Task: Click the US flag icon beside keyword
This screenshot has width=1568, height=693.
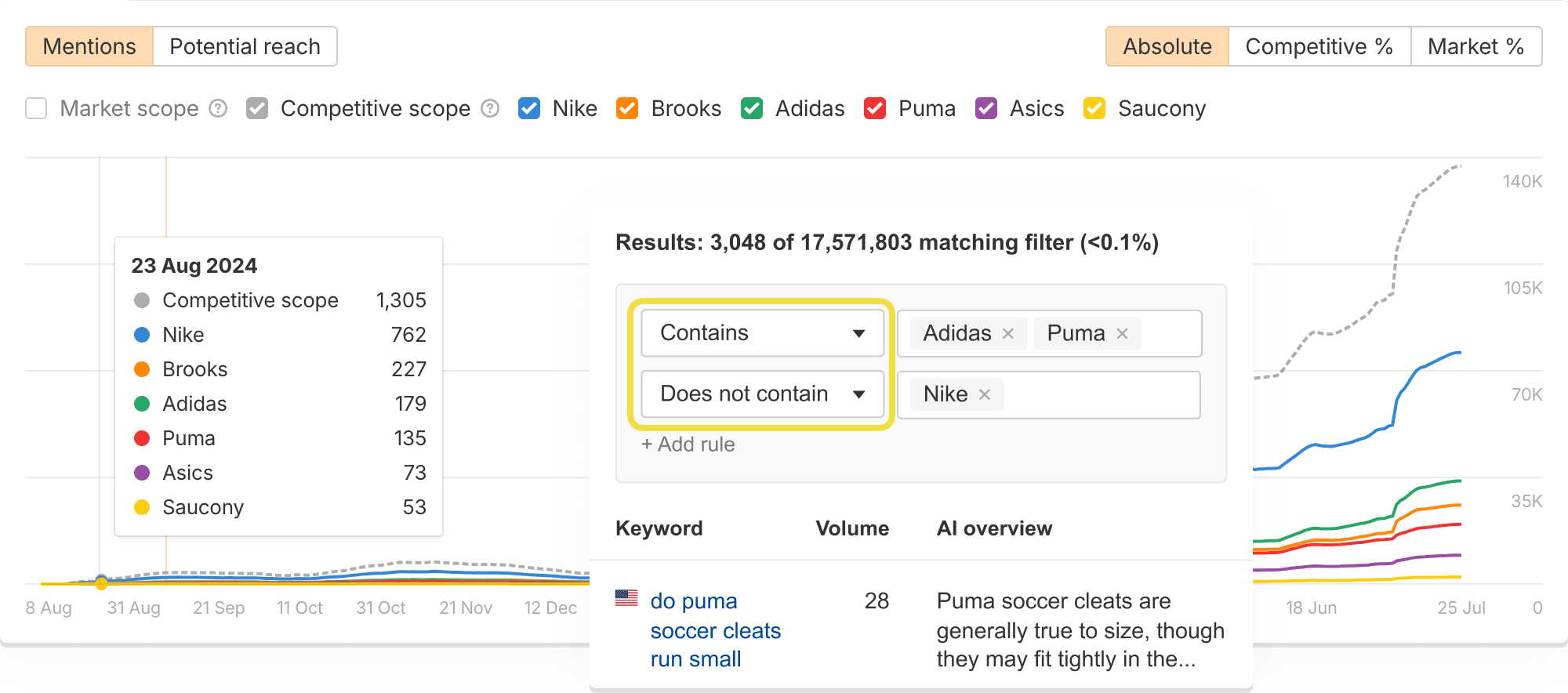Action: [x=626, y=598]
